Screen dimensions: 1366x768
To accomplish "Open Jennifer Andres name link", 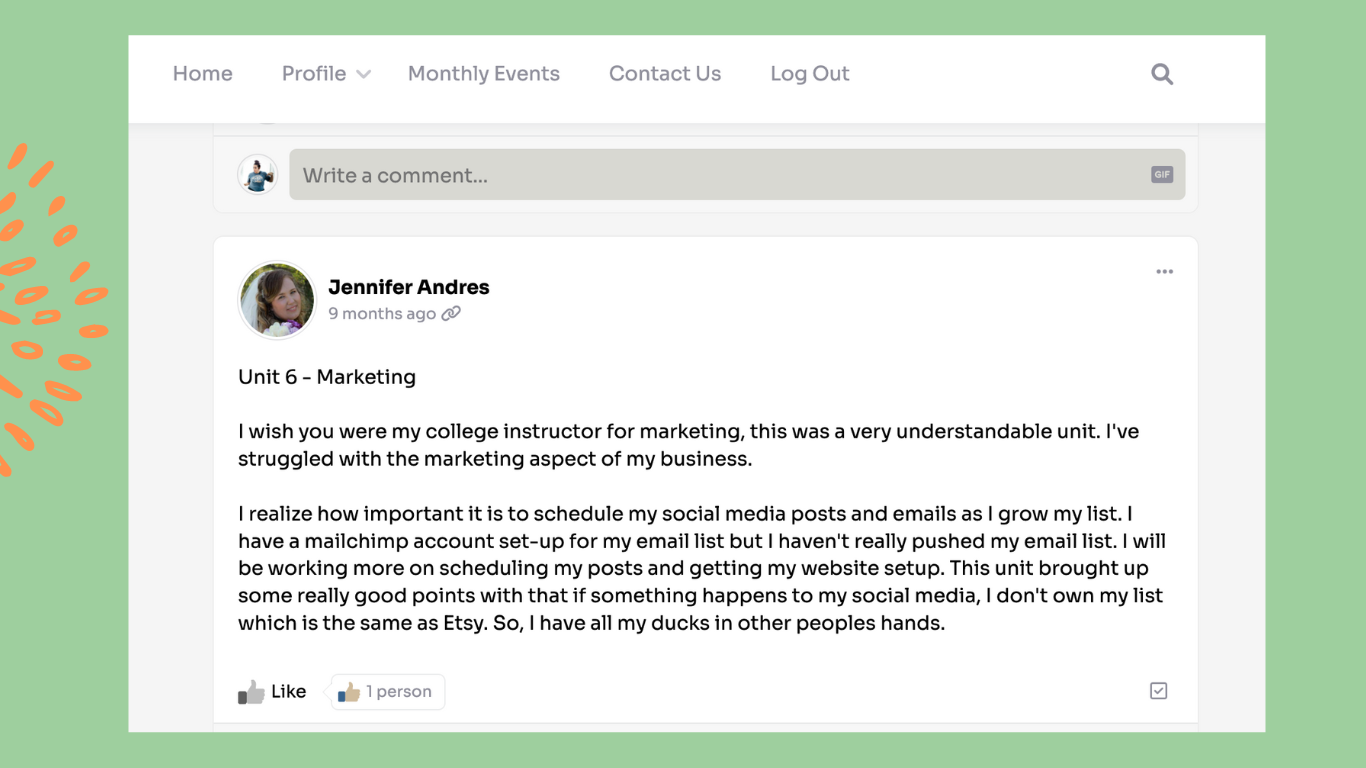I will [408, 287].
